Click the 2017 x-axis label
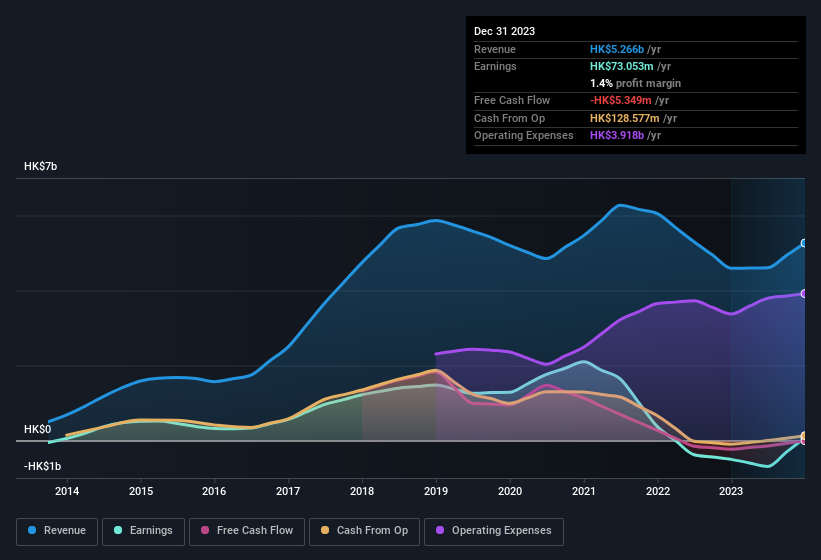The image size is (821, 560). point(288,491)
